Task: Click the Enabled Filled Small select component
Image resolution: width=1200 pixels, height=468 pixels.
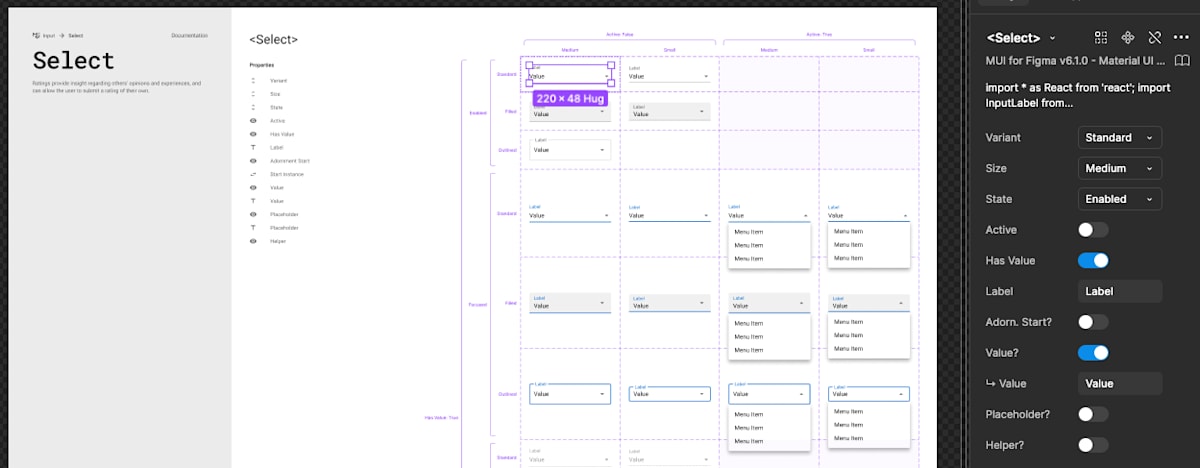Action: 669,112
